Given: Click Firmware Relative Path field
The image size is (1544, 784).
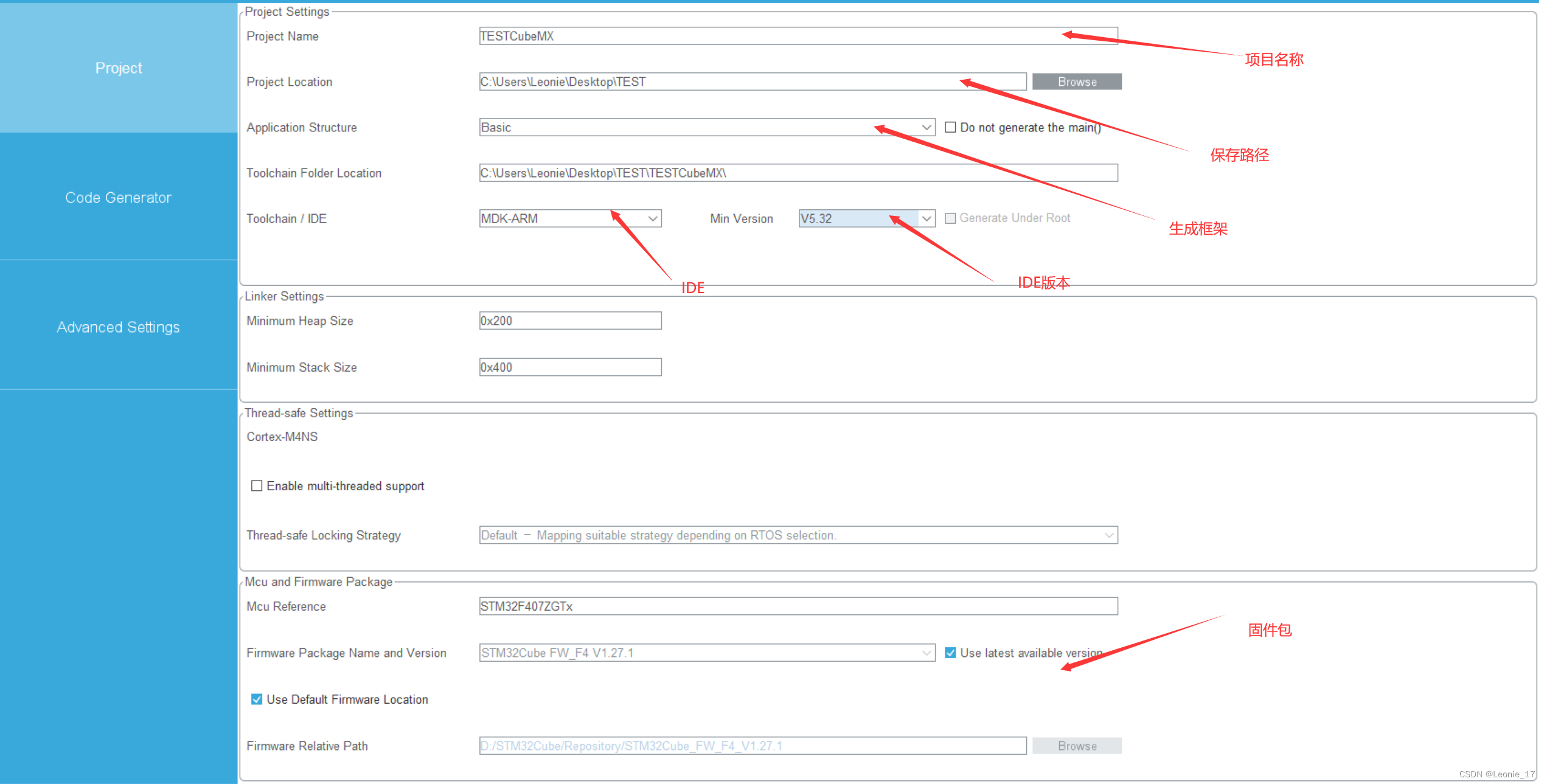Looking at the screenshot, I should tap(753, 746).
